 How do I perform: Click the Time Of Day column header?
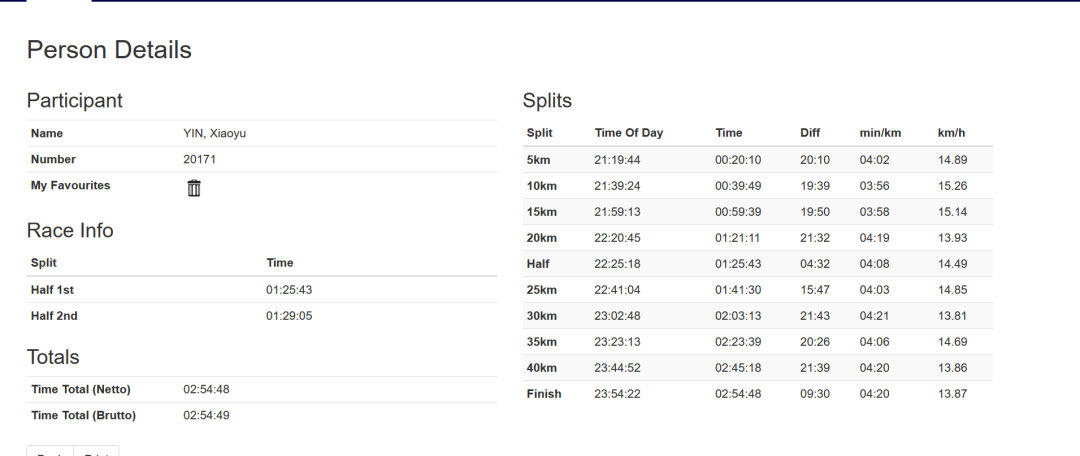click(628, 133)
